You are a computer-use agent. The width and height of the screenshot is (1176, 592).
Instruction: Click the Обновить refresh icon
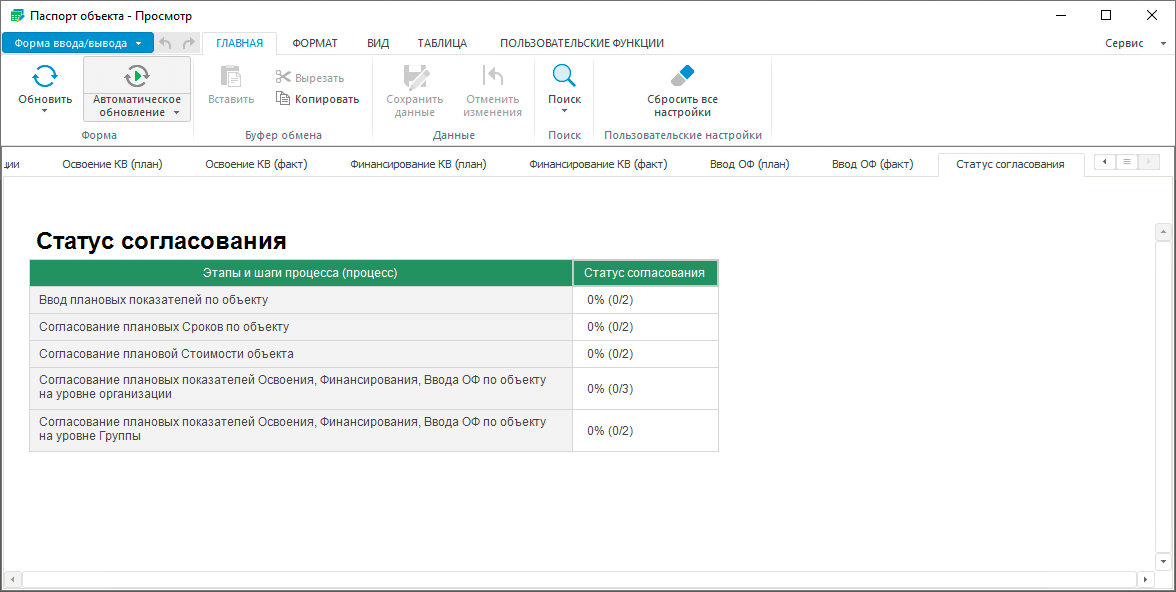click(45, 76)
